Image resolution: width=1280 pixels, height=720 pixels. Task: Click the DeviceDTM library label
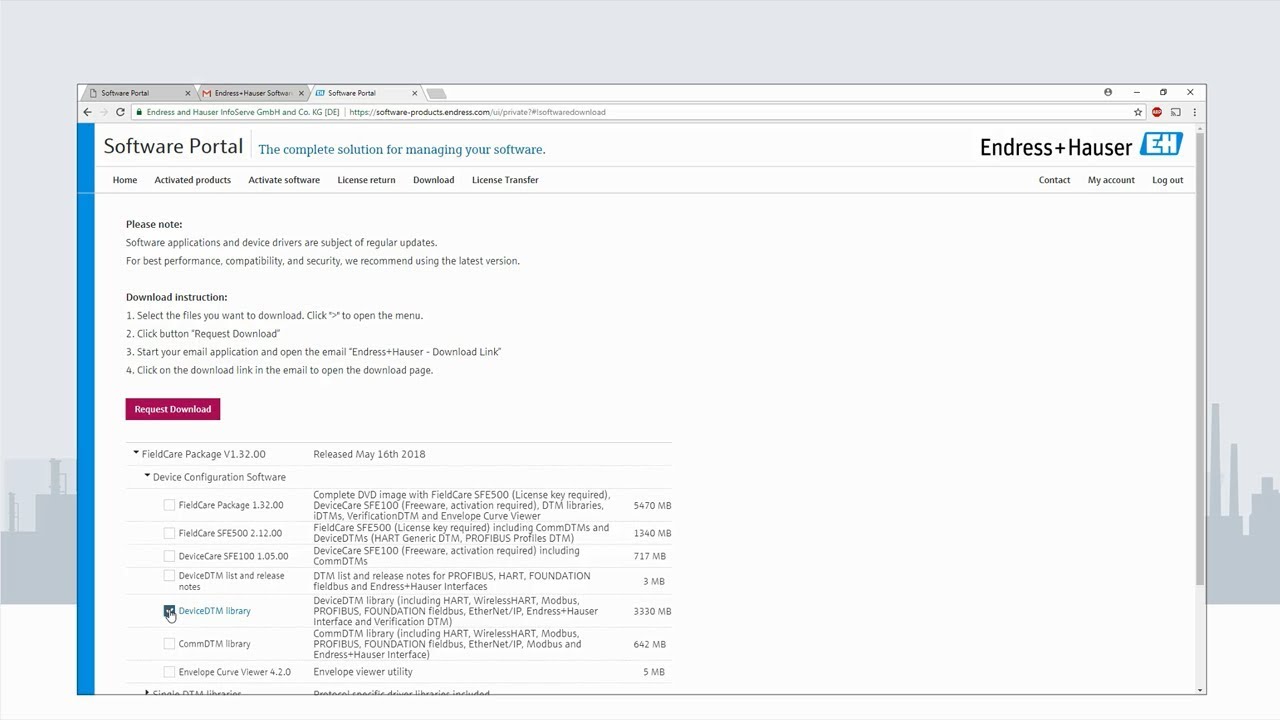(x=214, y=611)
